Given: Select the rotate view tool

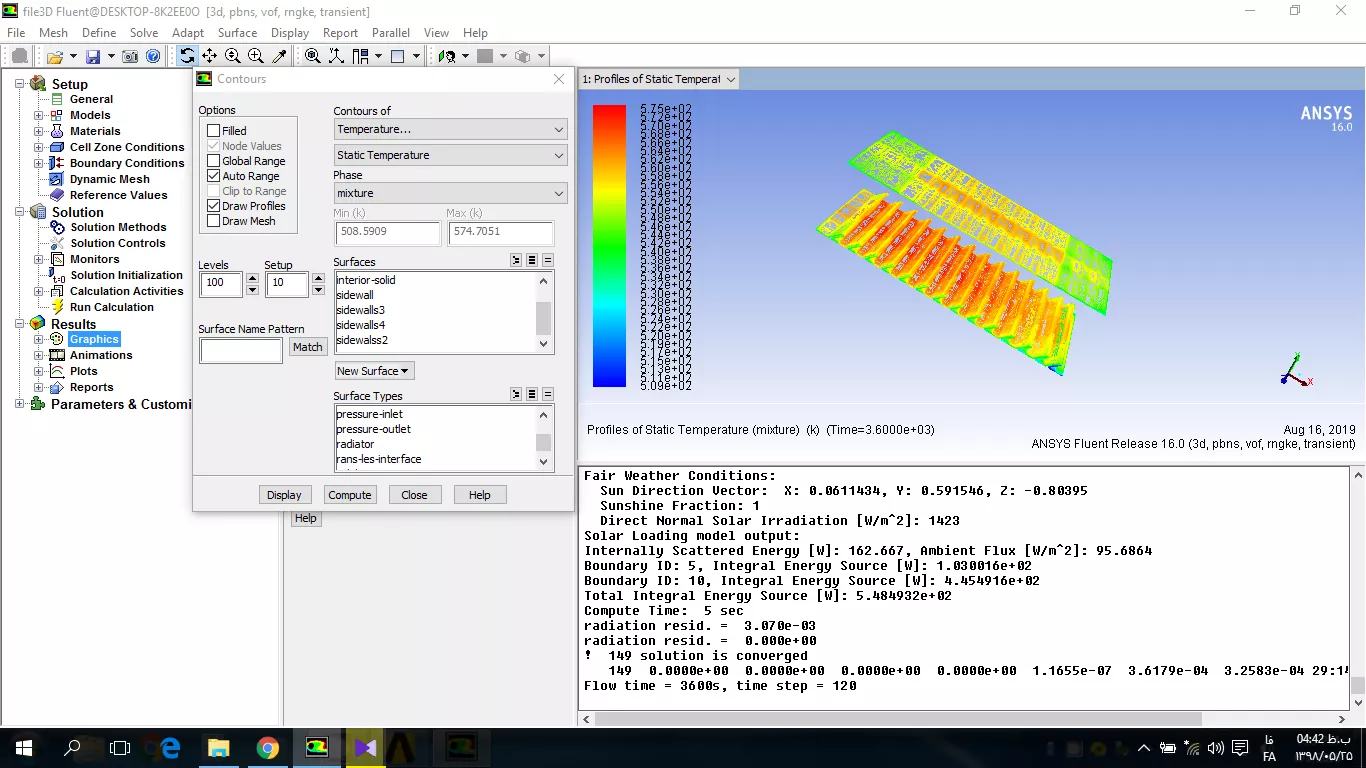Looking at the screenshot, I should [x=187, y=57].
